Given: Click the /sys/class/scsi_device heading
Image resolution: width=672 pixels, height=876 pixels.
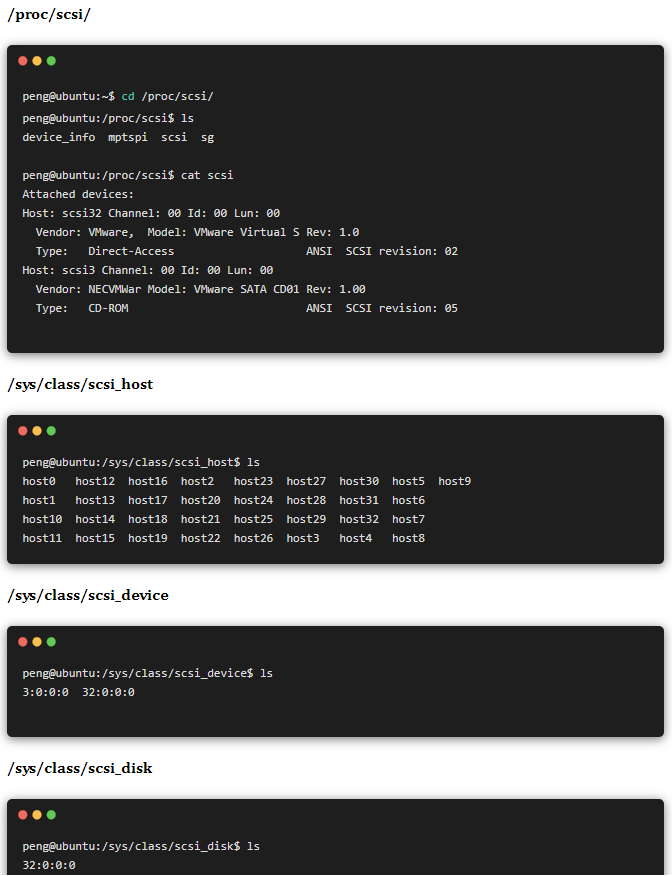Looking at the screenshot, I should point(88,595).
